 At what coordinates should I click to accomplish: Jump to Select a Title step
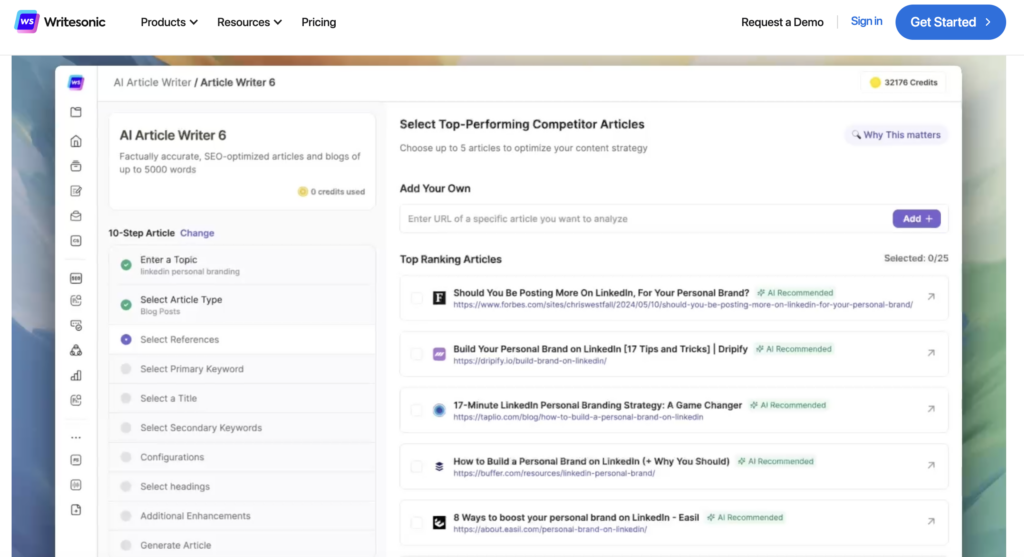pos(242,398)
